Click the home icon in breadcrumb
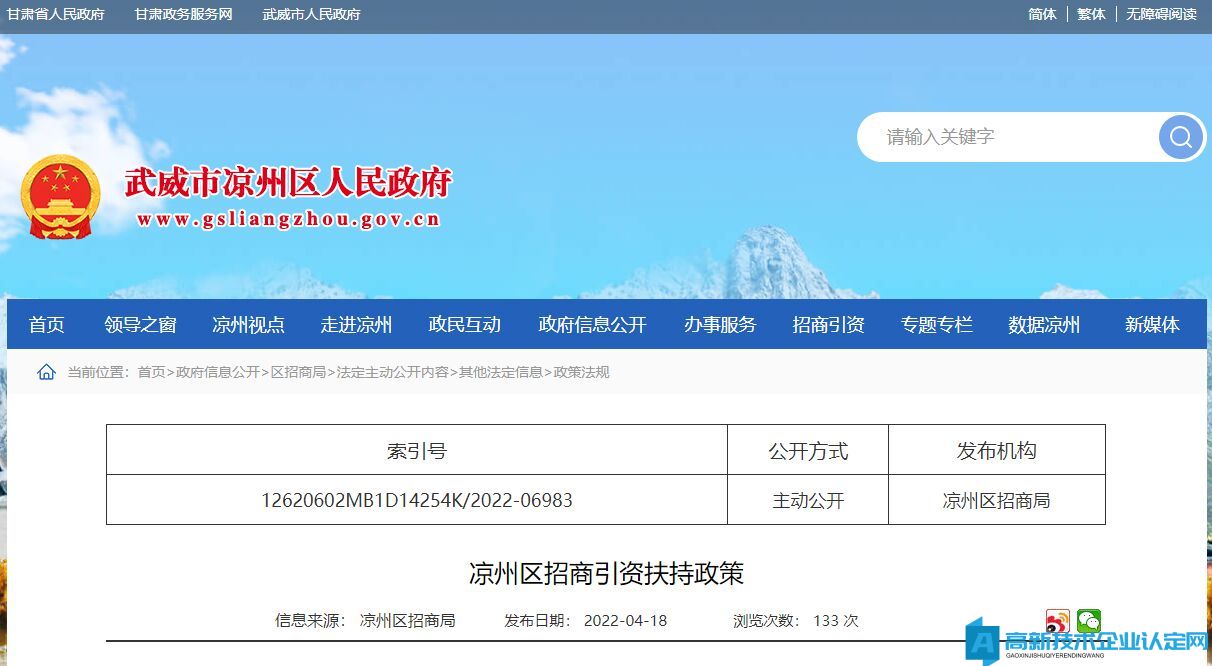1212x666 pixels. point(46,372)
